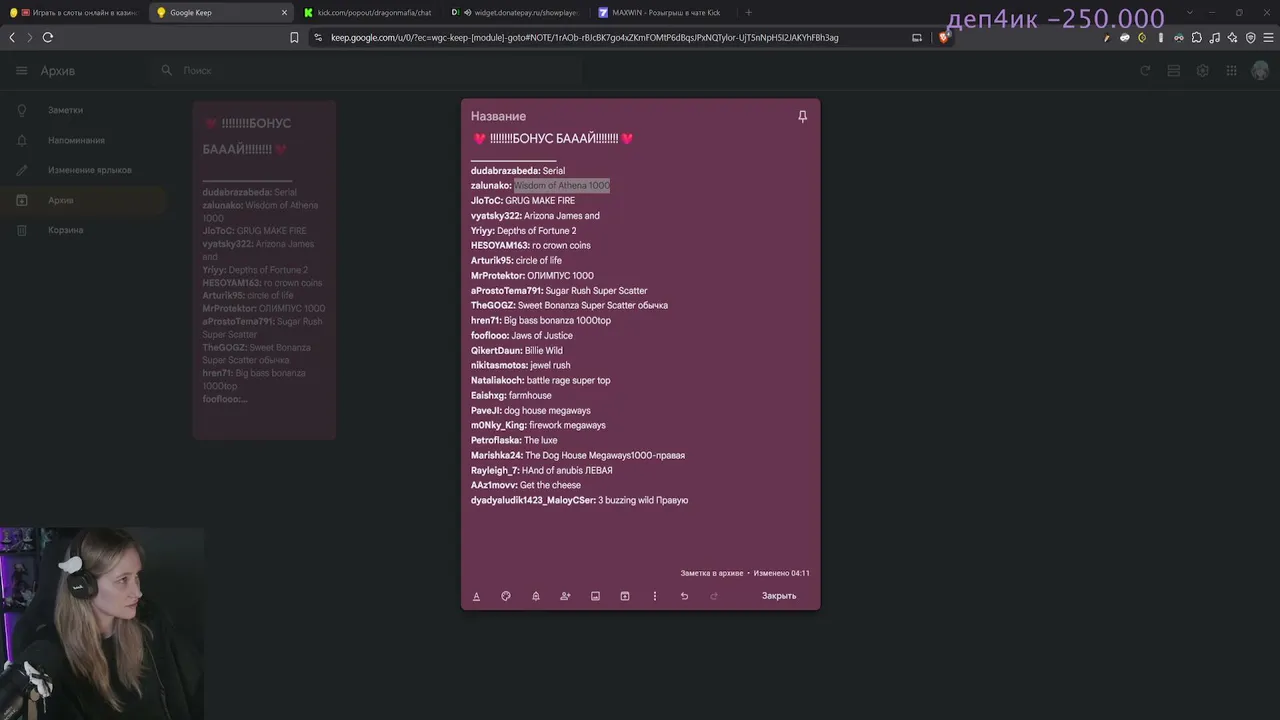The width and height of the screenshot is (1280, 720).
Task: View site information settings icon
Action: click(318, 38)
